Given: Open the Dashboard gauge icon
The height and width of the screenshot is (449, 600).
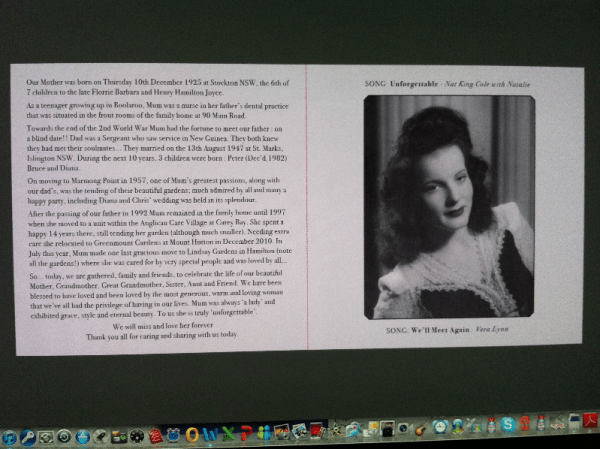Looking at the screenshot, I should coord(137,436).
